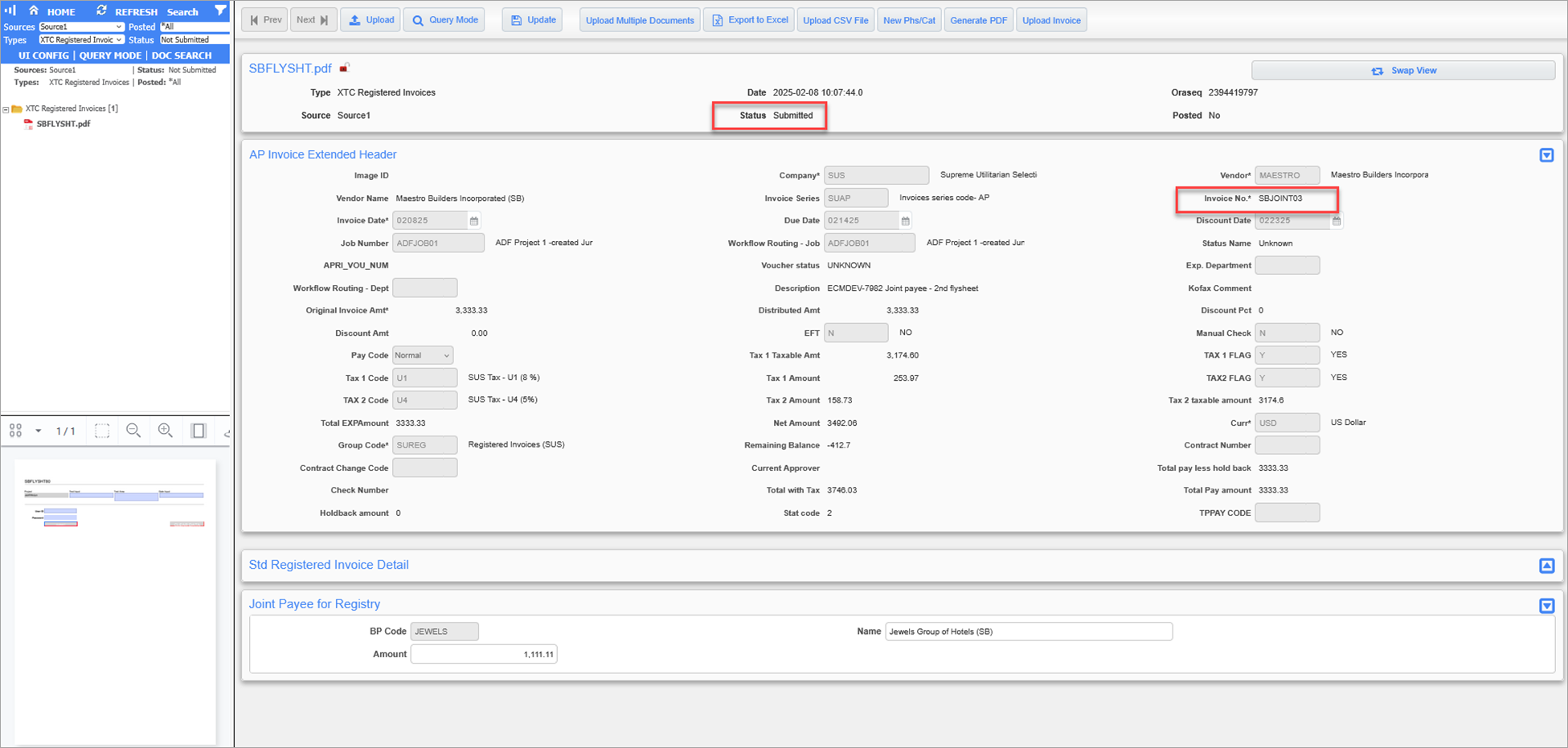Toggle the page fit view icon

click(199, 431)
